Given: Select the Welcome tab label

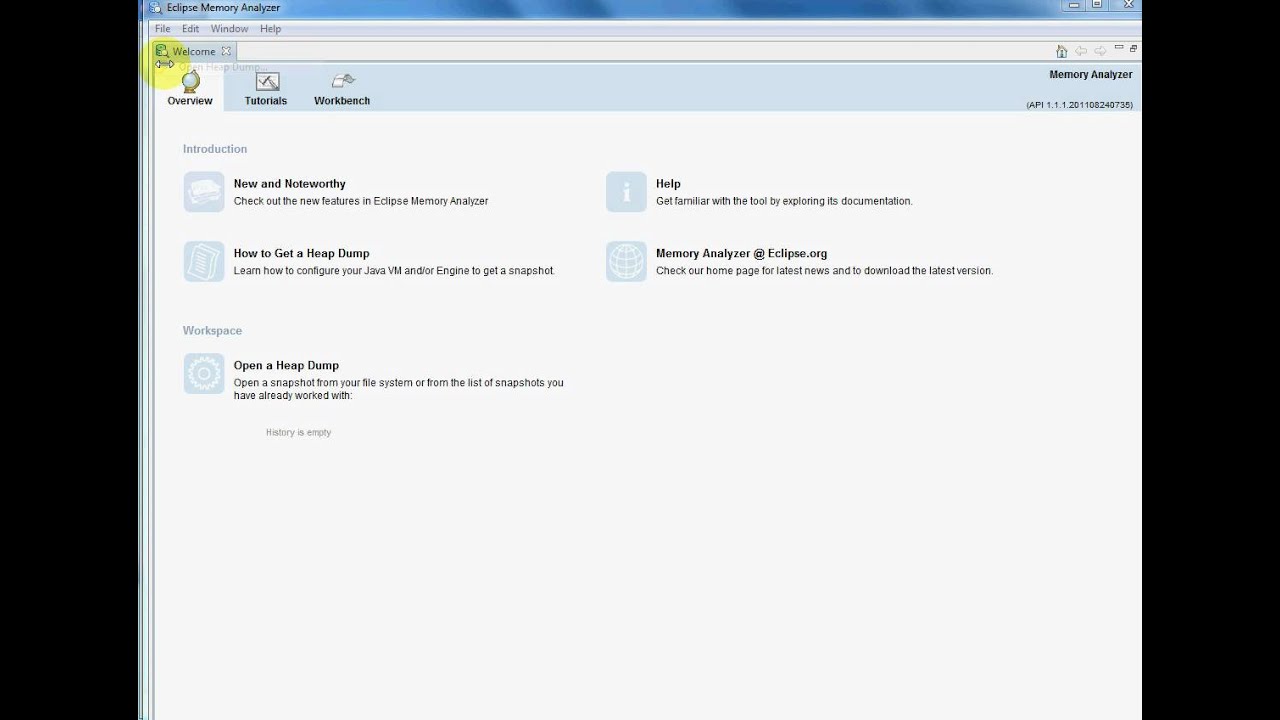Looking at the screenshot, I should coord(194,51).
